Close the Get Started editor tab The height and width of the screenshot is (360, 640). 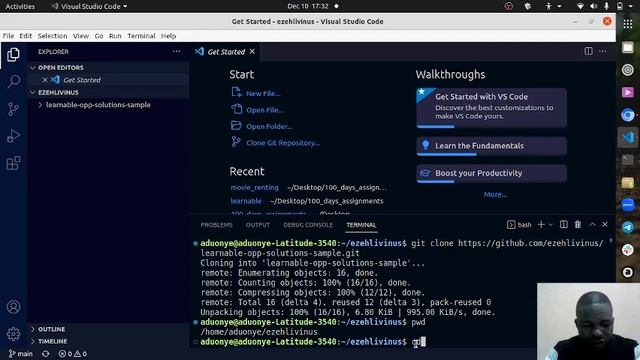click(252, 51)
